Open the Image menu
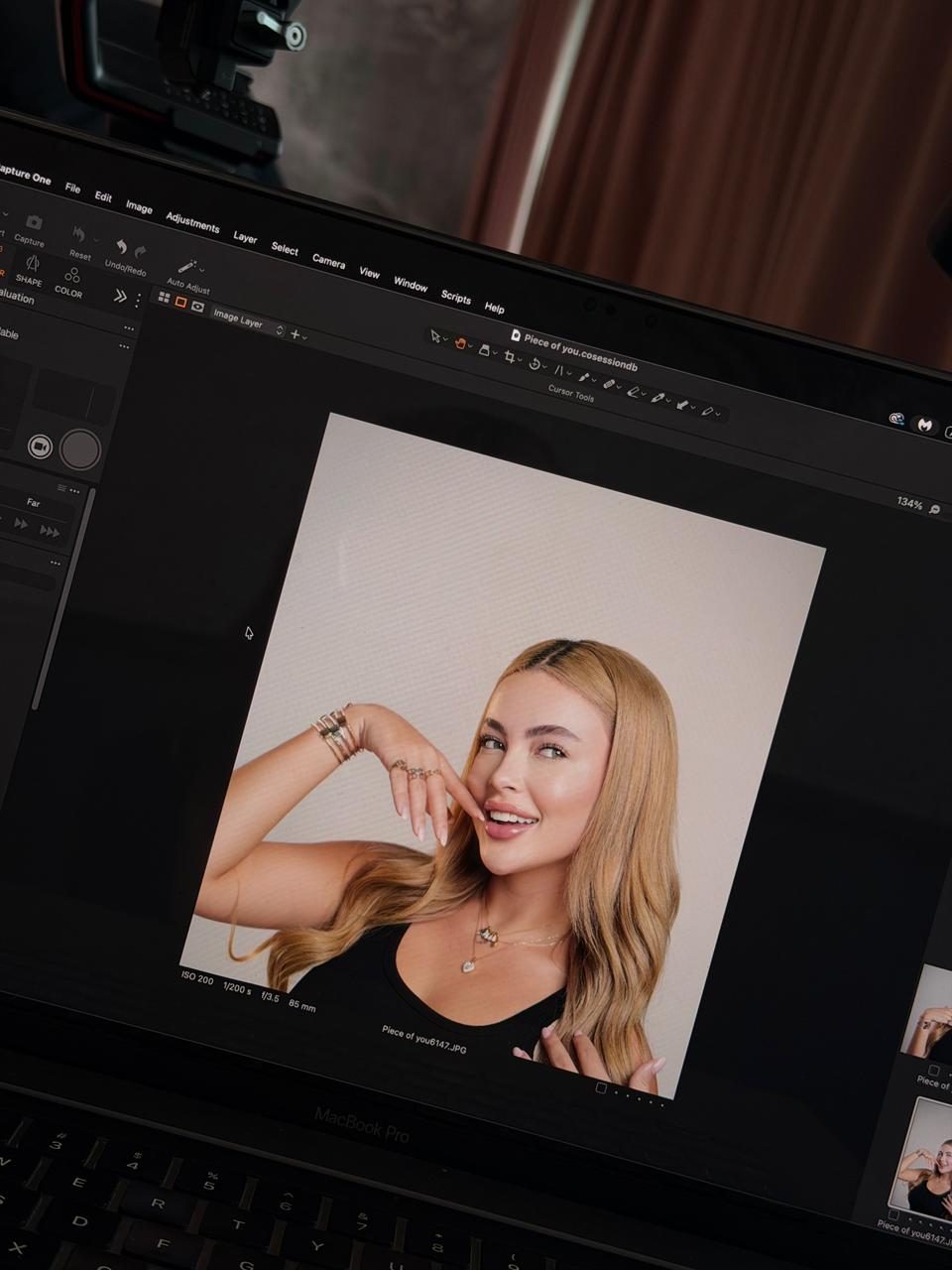The width and height of the screenshot is (952, 1270). tap(139, 207)
